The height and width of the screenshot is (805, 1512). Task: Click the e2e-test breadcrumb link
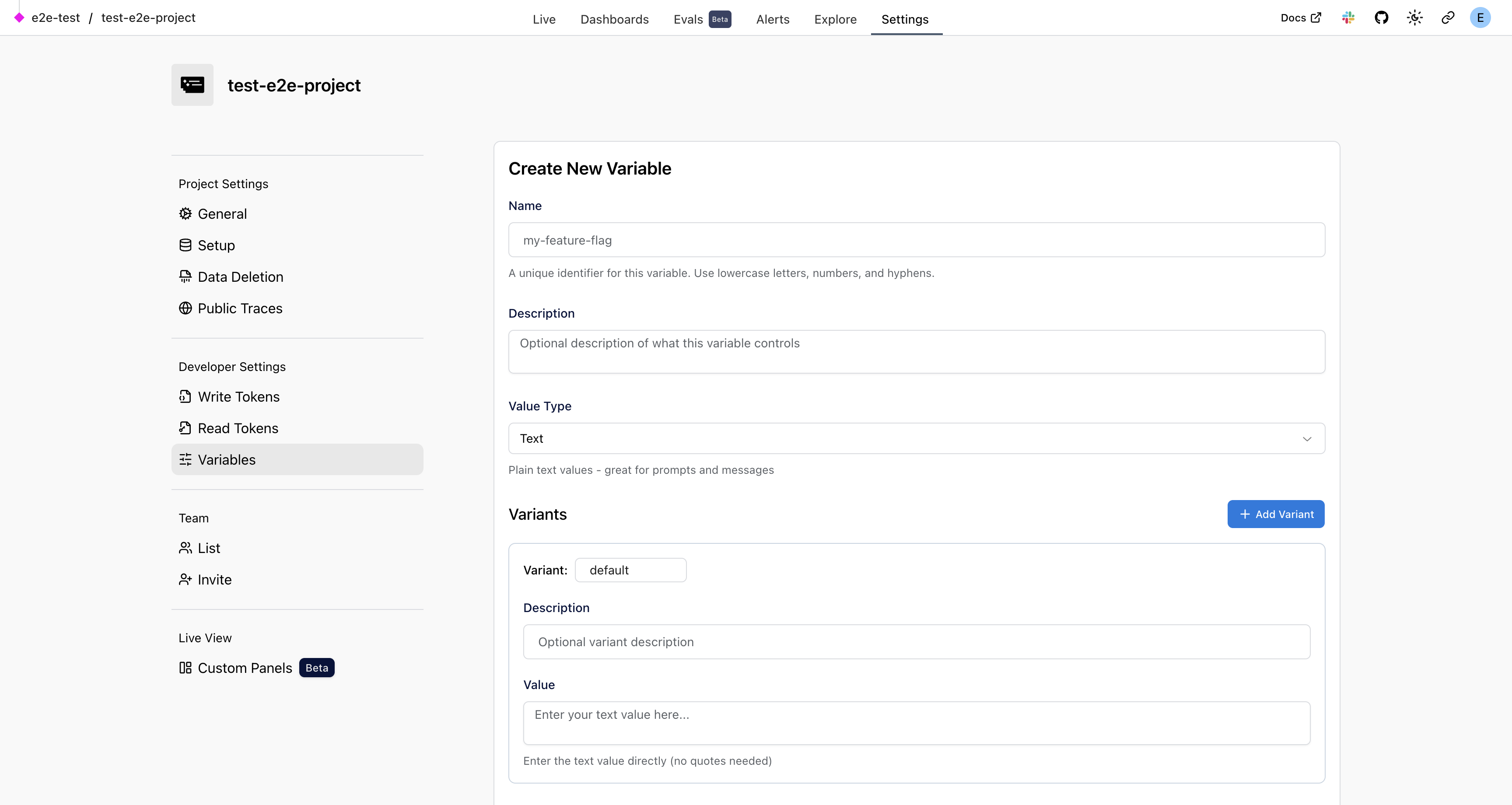coord(56,17)
